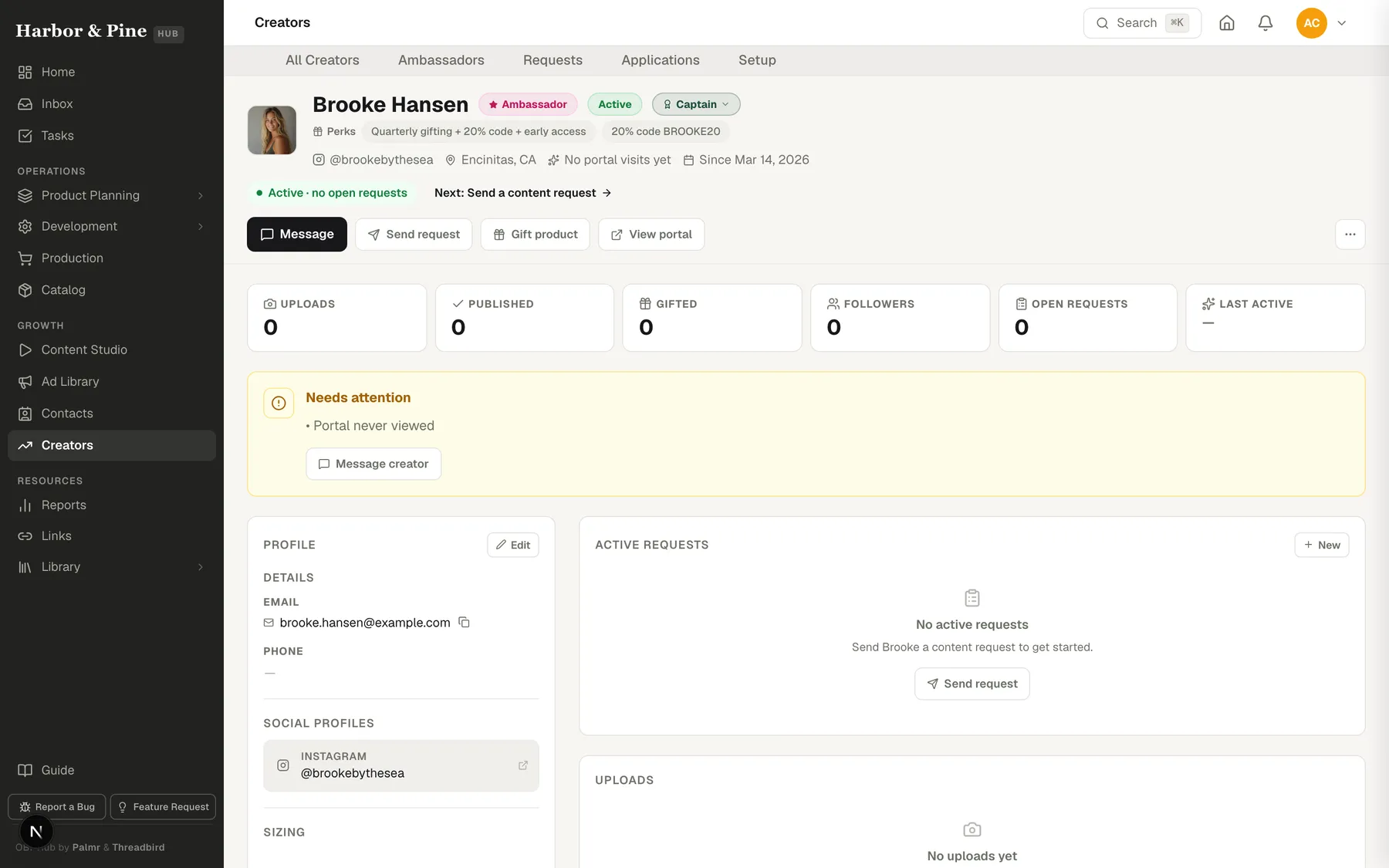Switch to All Creators tab
Image resolution: width=1389 pixels, height=868 pixels.
[x=323, y=60]
